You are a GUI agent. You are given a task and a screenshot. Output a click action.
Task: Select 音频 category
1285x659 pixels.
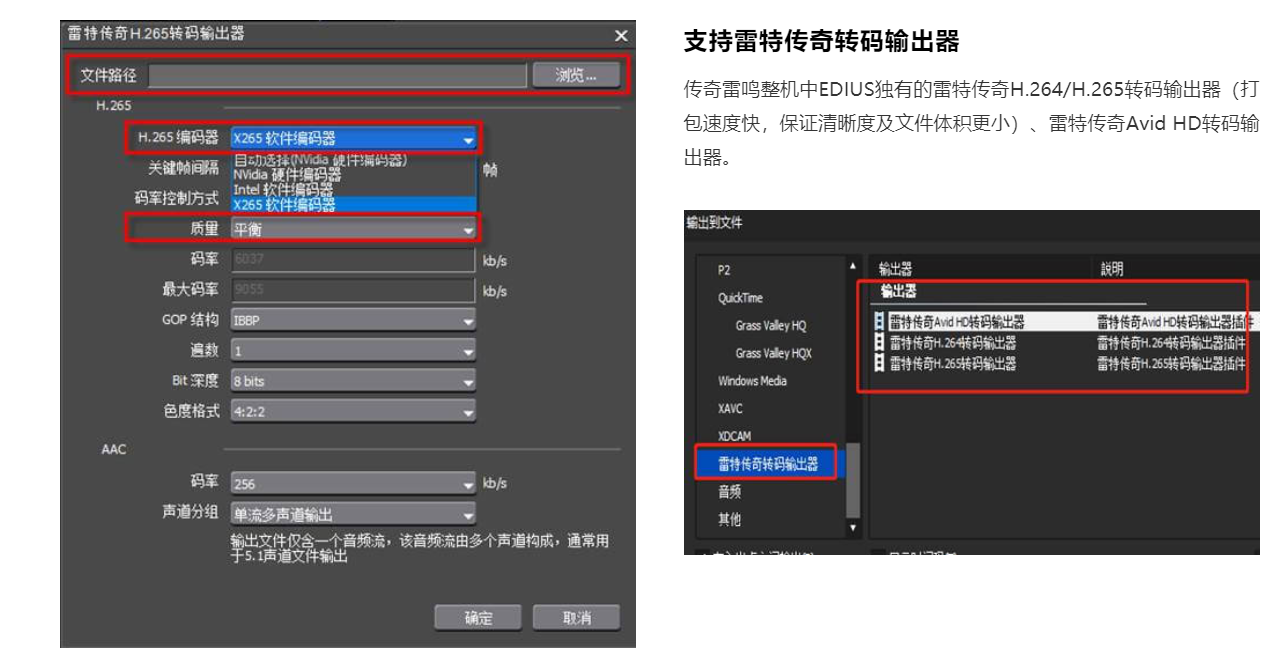click(x=730, y=492)
